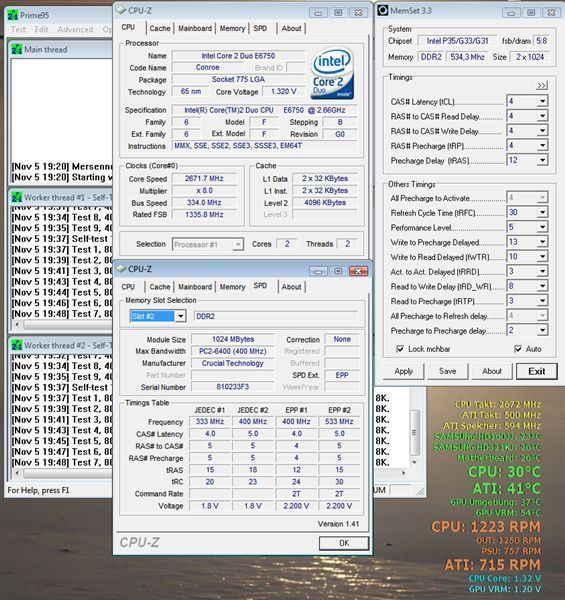565x600 pixels.
Task: Click the Intel P35/G33/G31 chipset value
Action: [458, 41]
